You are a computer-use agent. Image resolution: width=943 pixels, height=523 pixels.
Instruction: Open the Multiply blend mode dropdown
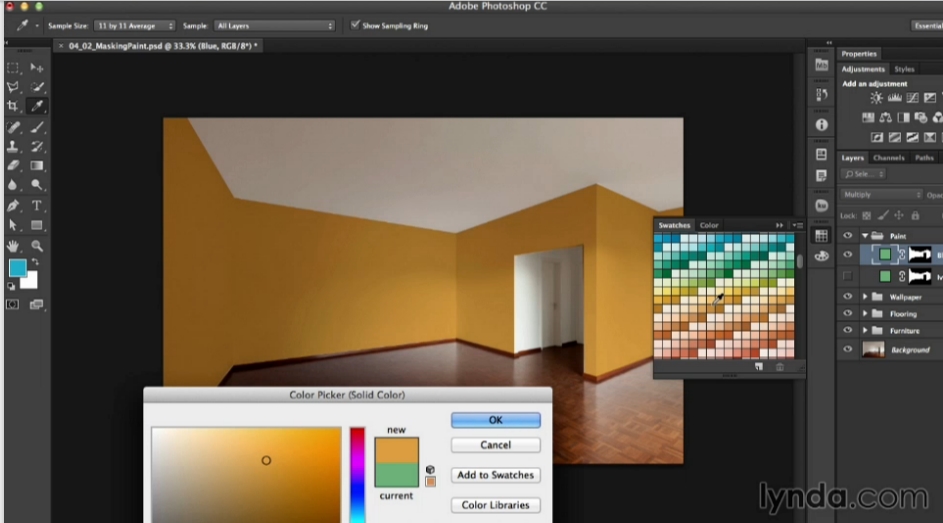[881, 195]
